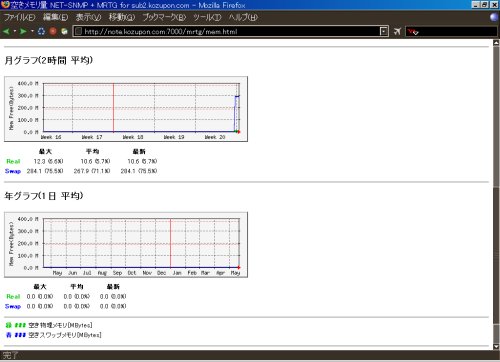Click the monthly memory free graph image

(x=126, y=109)
